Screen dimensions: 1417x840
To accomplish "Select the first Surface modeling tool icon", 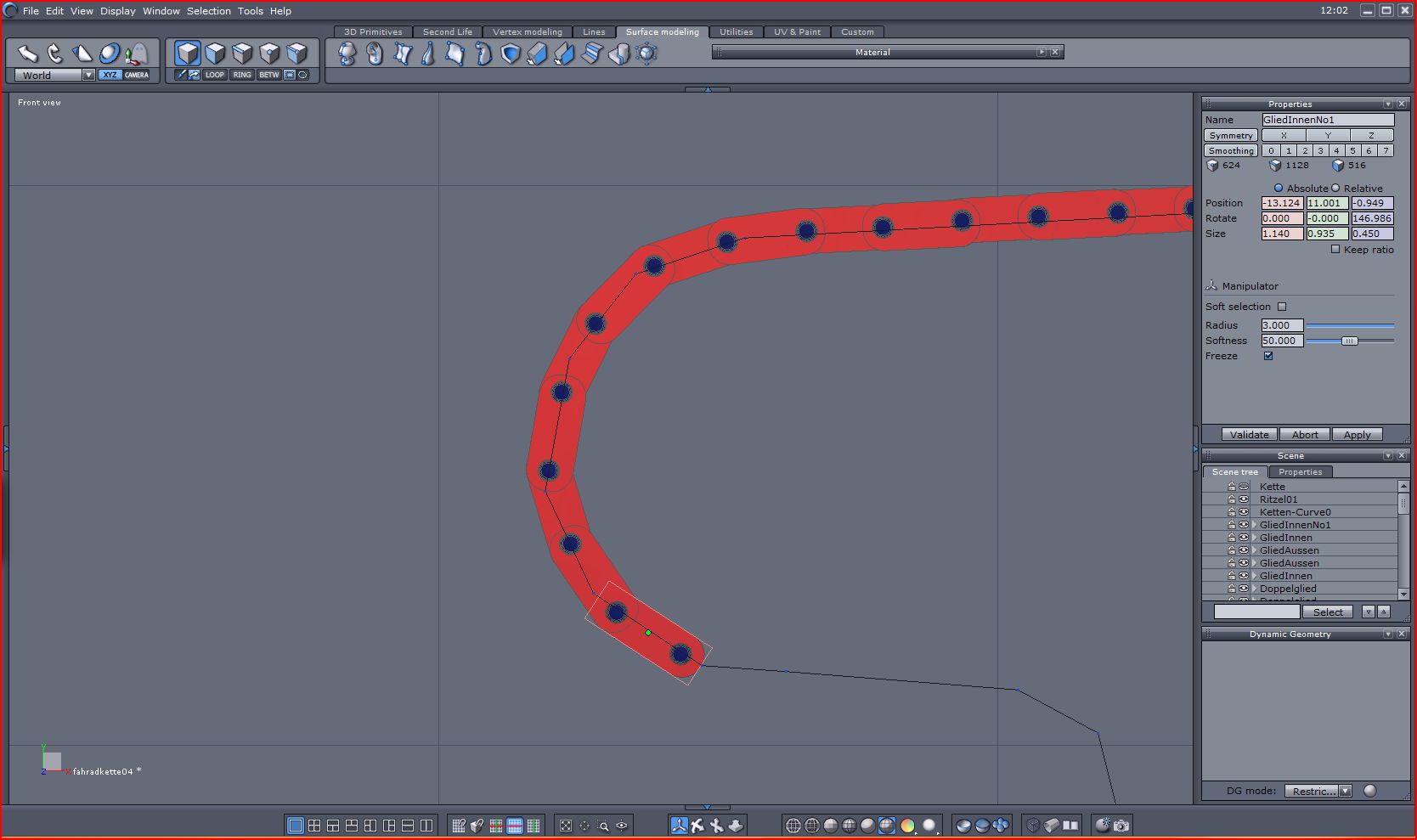I will click(347, 54).
